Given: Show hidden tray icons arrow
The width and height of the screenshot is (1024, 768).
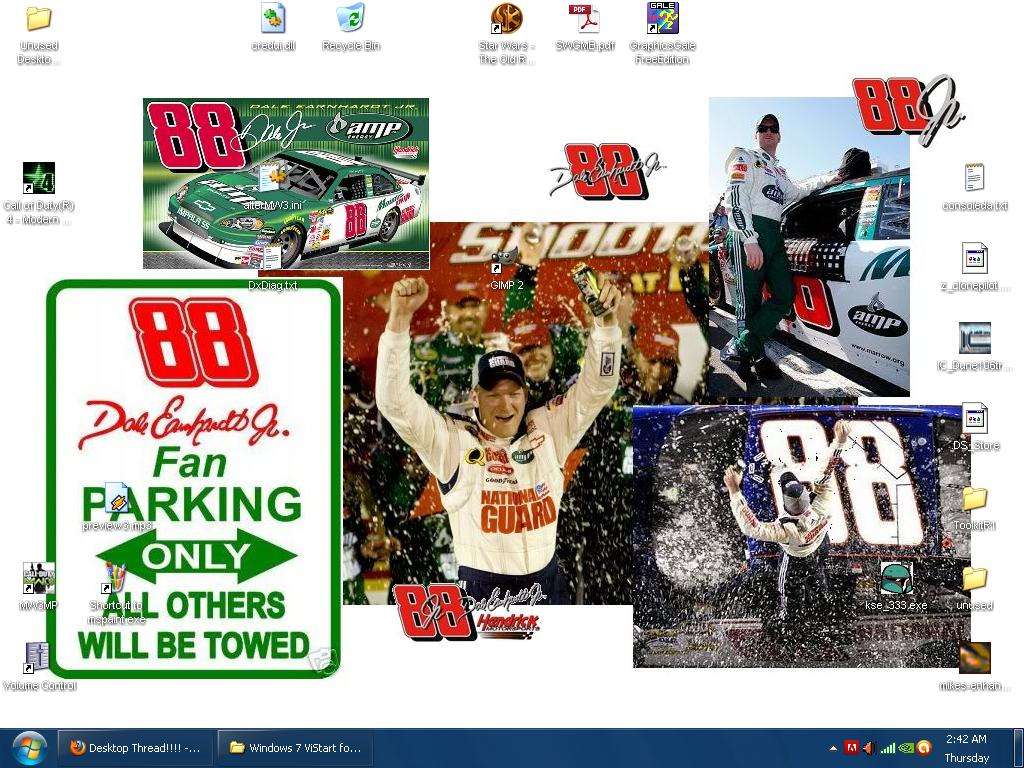Looking at the screenshot, I should coord(833,748).
